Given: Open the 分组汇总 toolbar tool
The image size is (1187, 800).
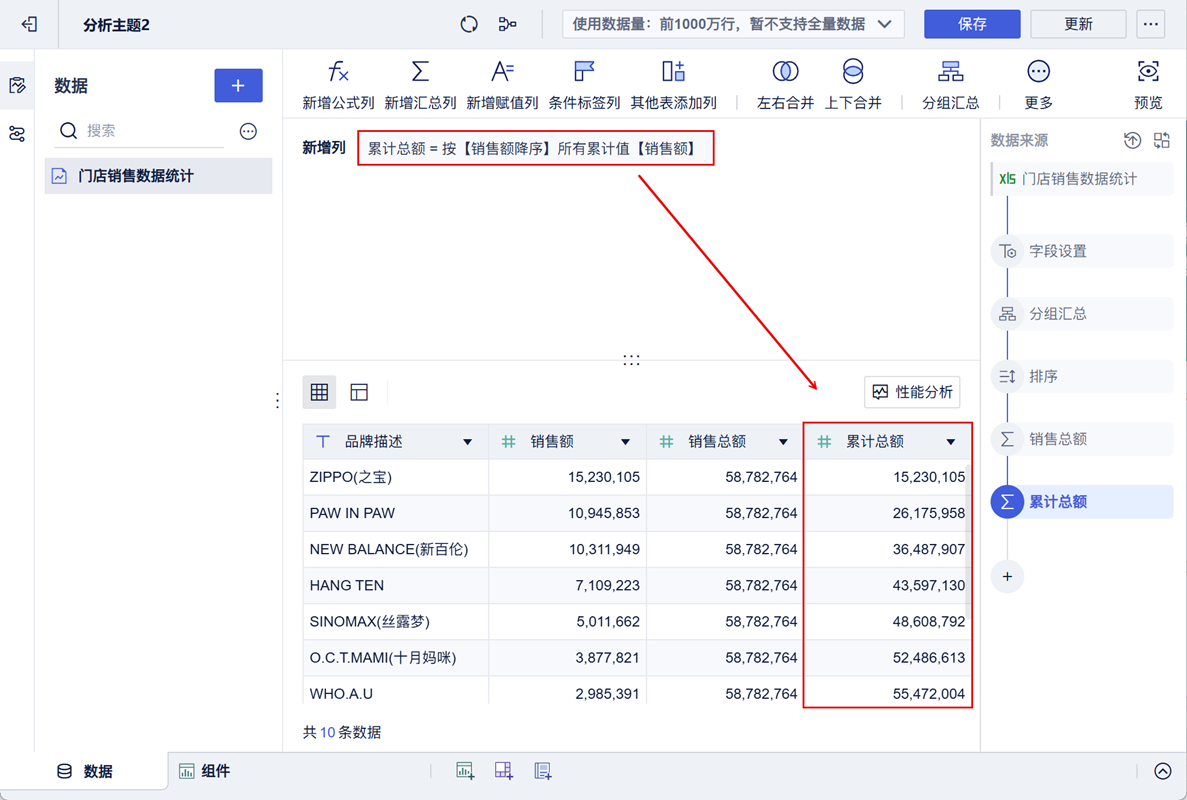Looking at the screenshot, I should point(950,72).
